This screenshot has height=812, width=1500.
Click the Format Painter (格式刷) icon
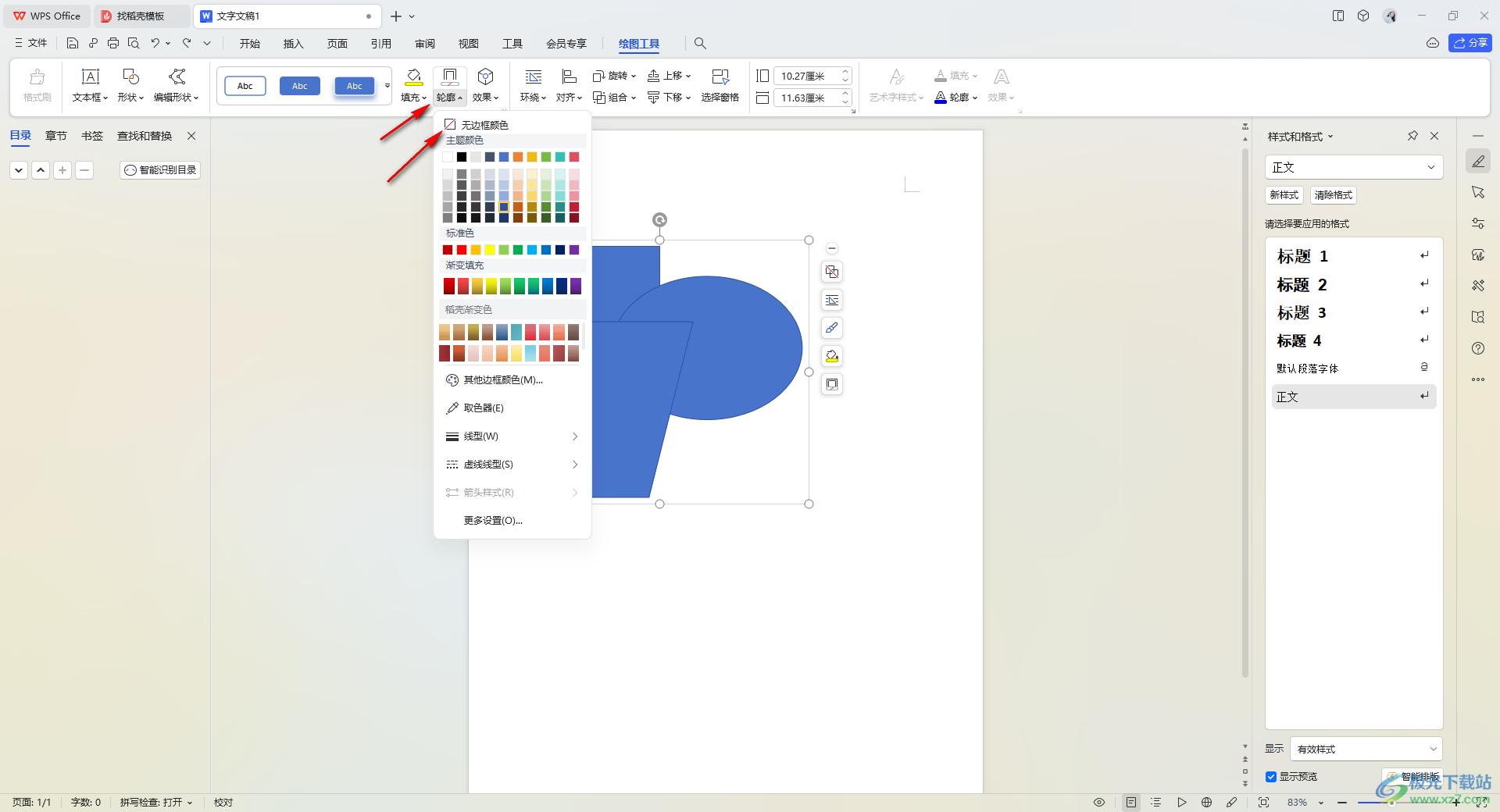[x=37, y=77]
